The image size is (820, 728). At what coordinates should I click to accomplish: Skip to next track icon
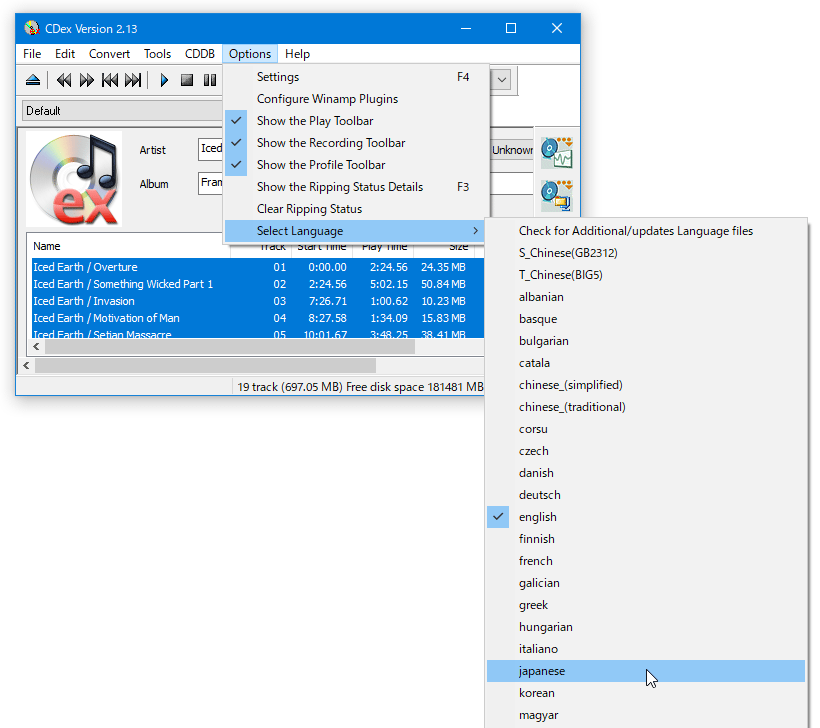tap(133, 80)
